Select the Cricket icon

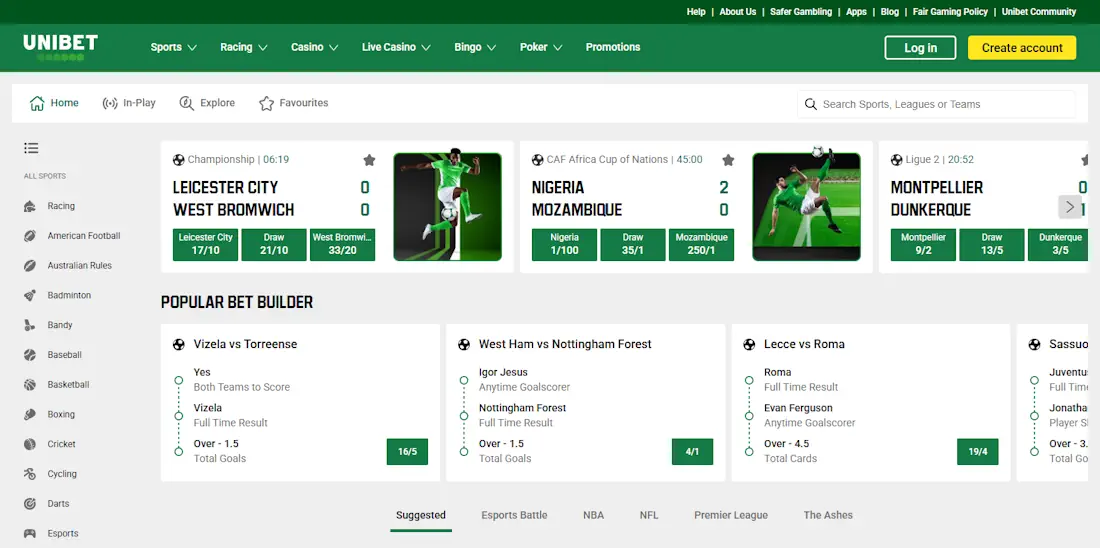tap(29, 444)
